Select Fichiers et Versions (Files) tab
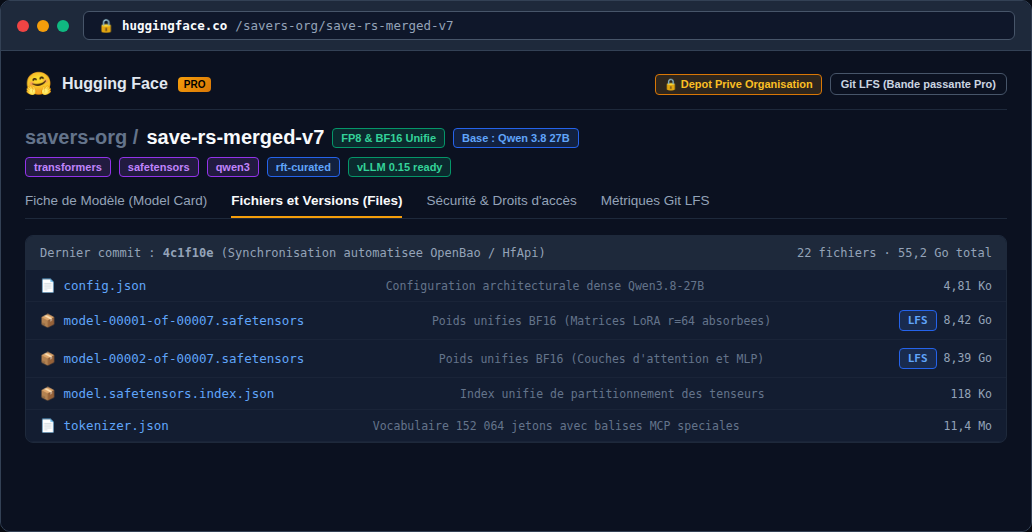Screen dimensions: 1032x532 click(x=317, y=201)
